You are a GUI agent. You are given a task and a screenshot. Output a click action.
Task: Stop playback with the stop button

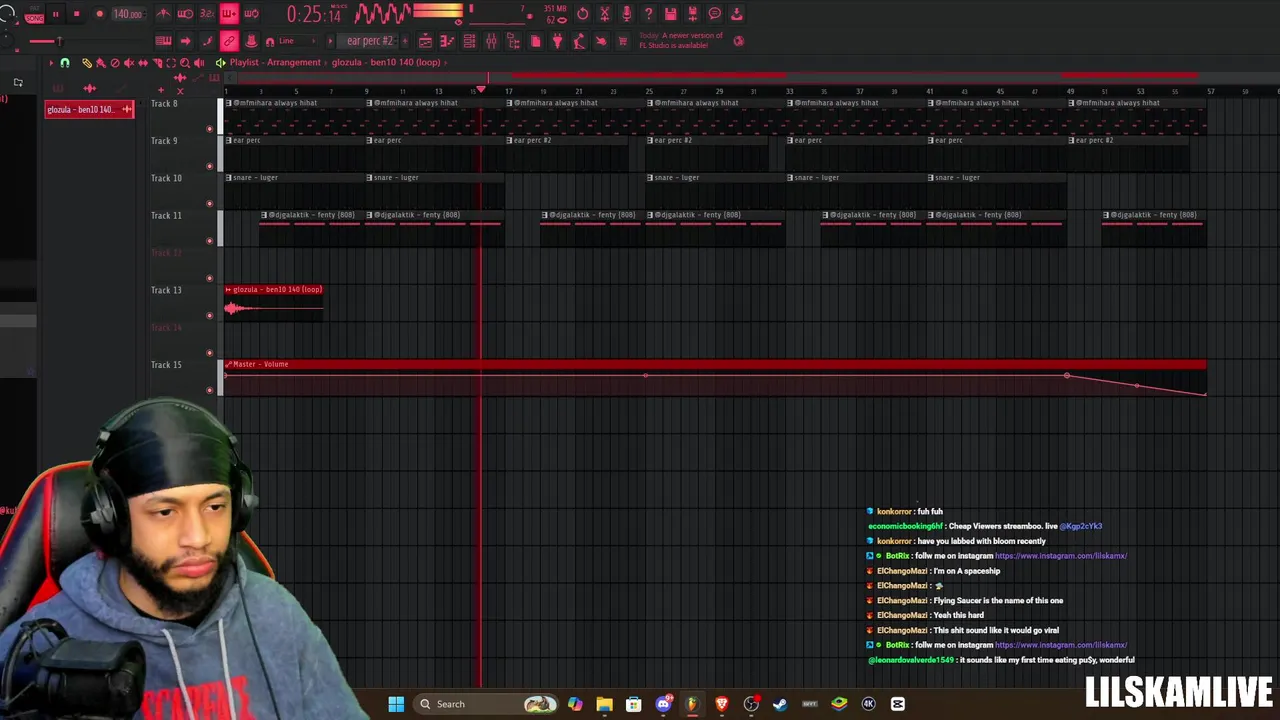(x=77, y=14)
